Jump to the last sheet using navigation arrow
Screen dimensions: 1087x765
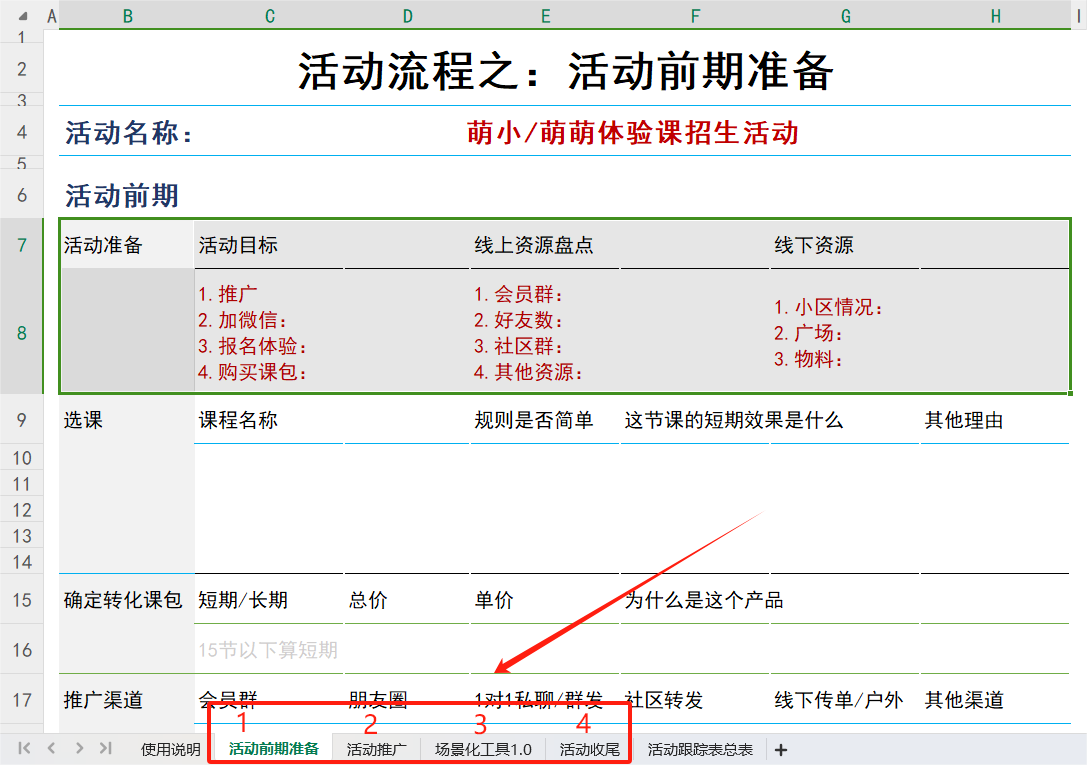[105, 749]
